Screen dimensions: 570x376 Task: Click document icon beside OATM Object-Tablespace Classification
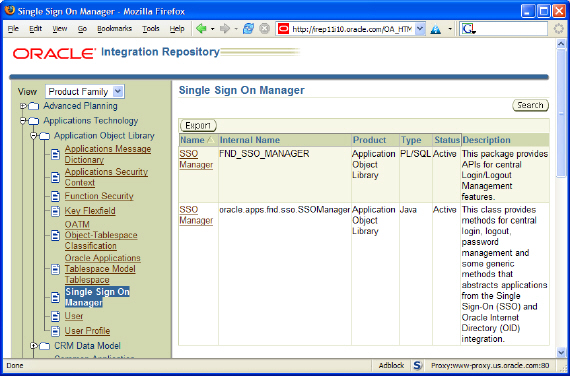tap(55, 235)
